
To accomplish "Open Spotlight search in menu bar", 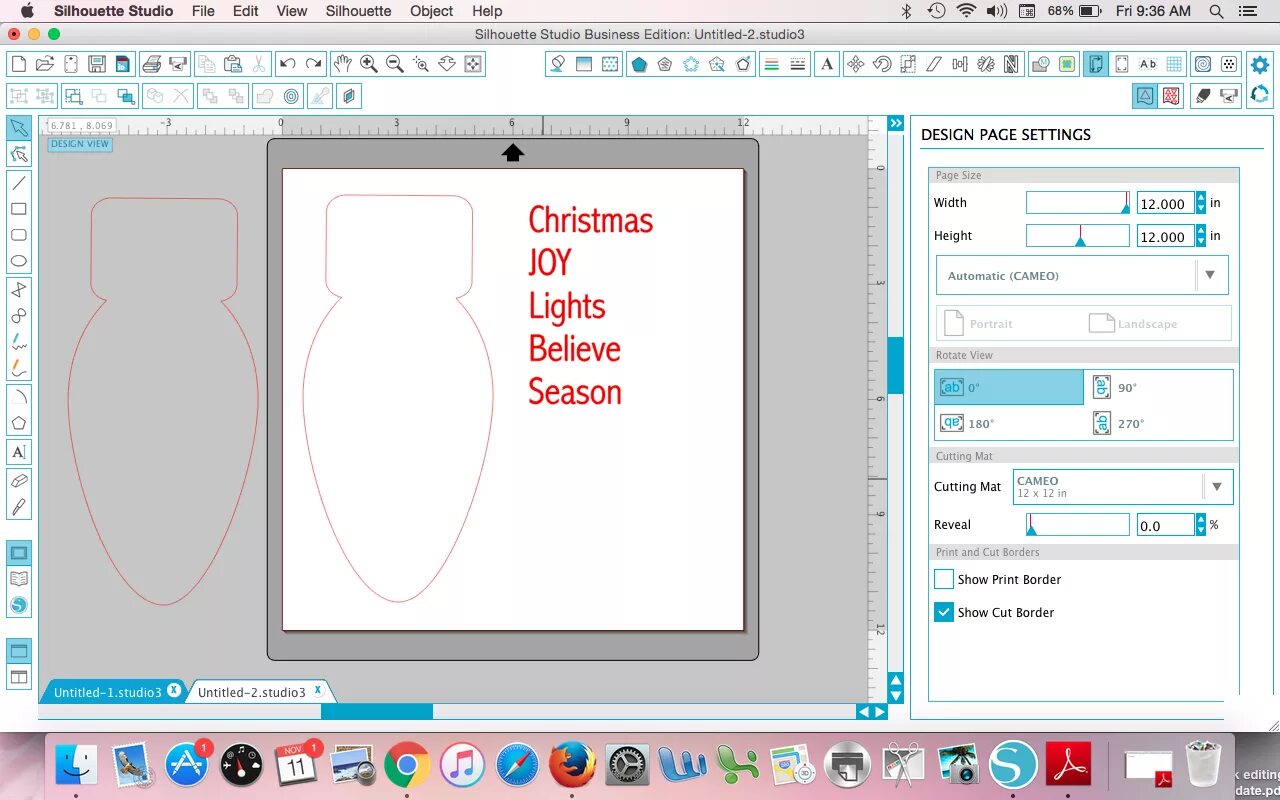I will pyautogui.click(x=1216, y=11).
